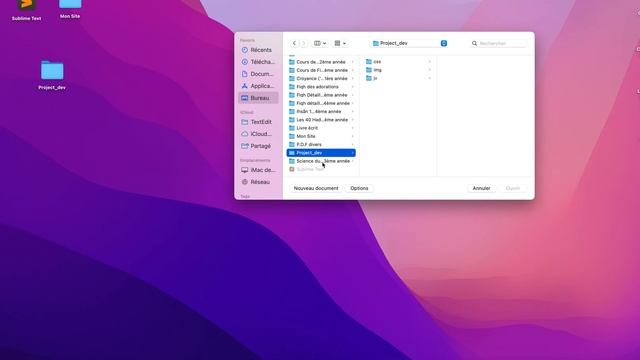Click the Options button

pos(359,188)
